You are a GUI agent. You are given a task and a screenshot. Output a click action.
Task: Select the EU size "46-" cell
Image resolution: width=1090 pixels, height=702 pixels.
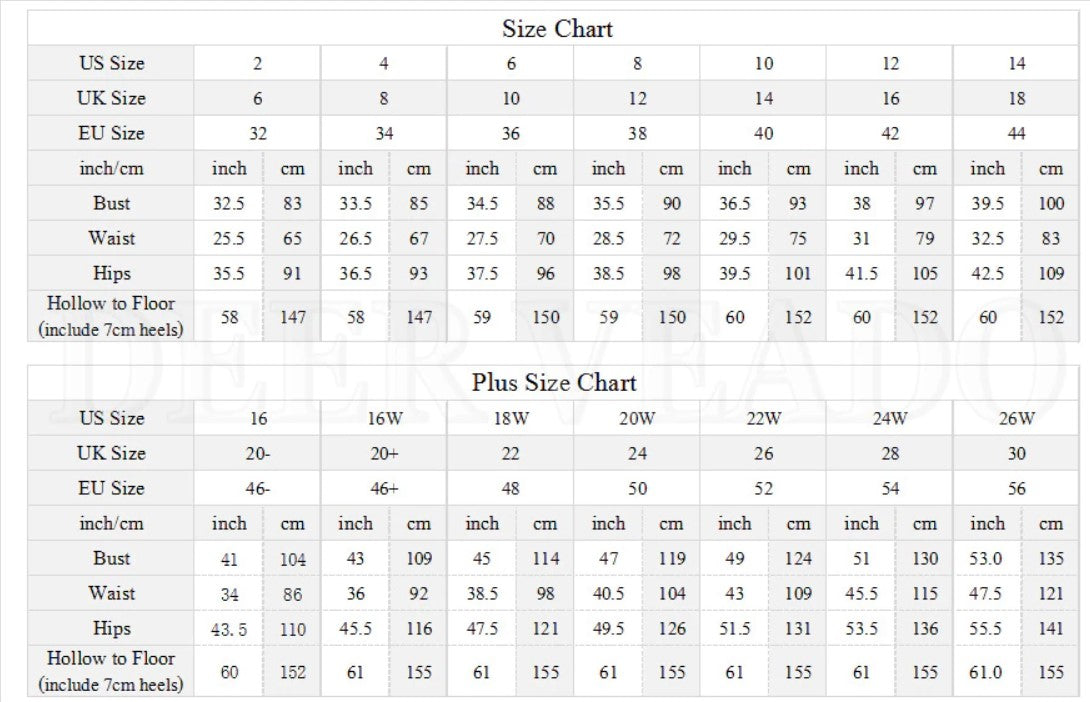coord(258,489)
